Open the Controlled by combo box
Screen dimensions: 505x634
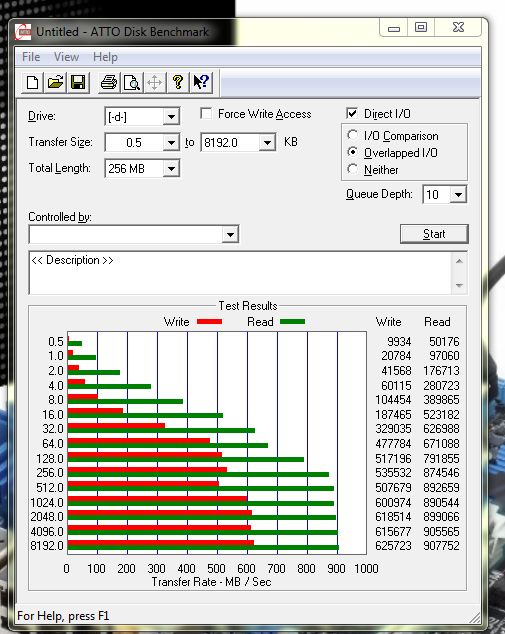pos(134,235)
